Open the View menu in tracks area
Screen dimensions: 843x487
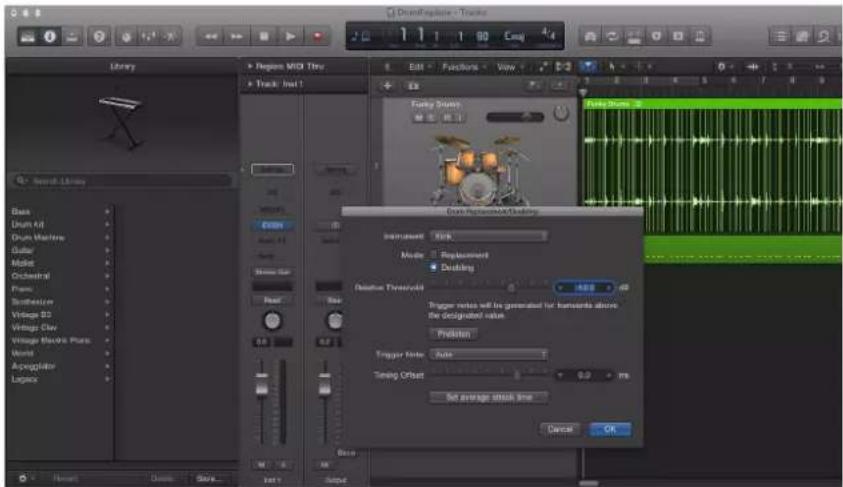[508, 67]
